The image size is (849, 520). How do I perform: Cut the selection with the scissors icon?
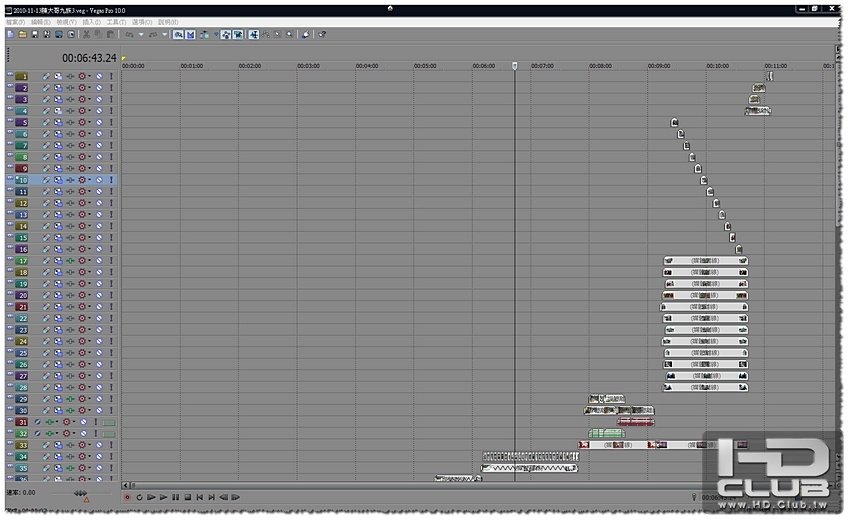(x=86, y=34)
